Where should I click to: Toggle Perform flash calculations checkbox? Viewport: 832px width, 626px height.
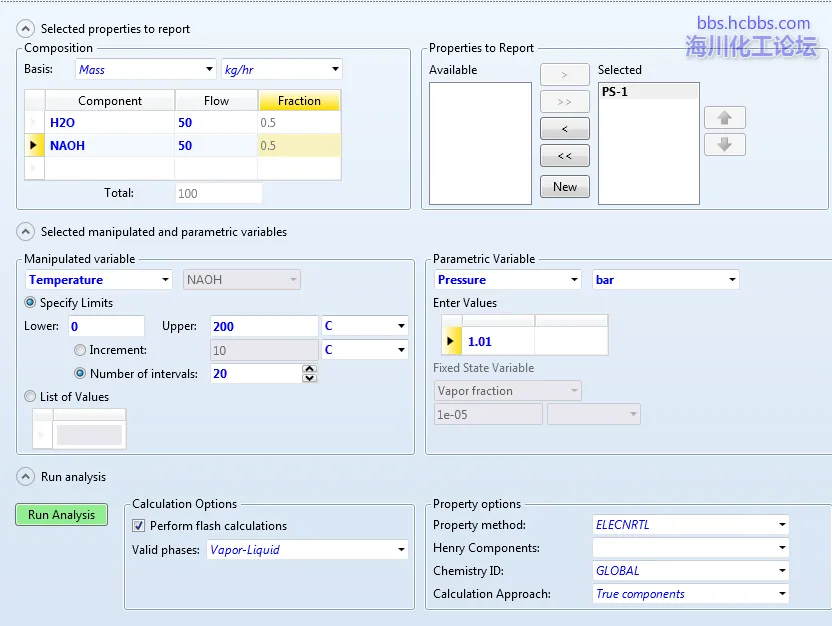(x=140, y=526)
